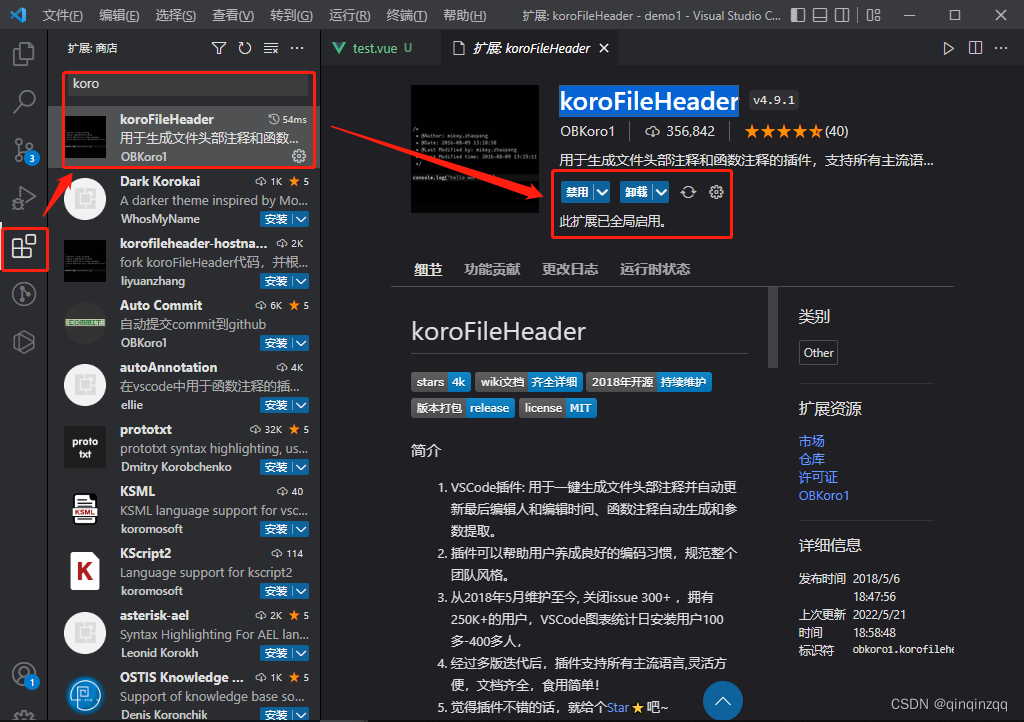Open the 编辑(E) menu

point(119,15)
